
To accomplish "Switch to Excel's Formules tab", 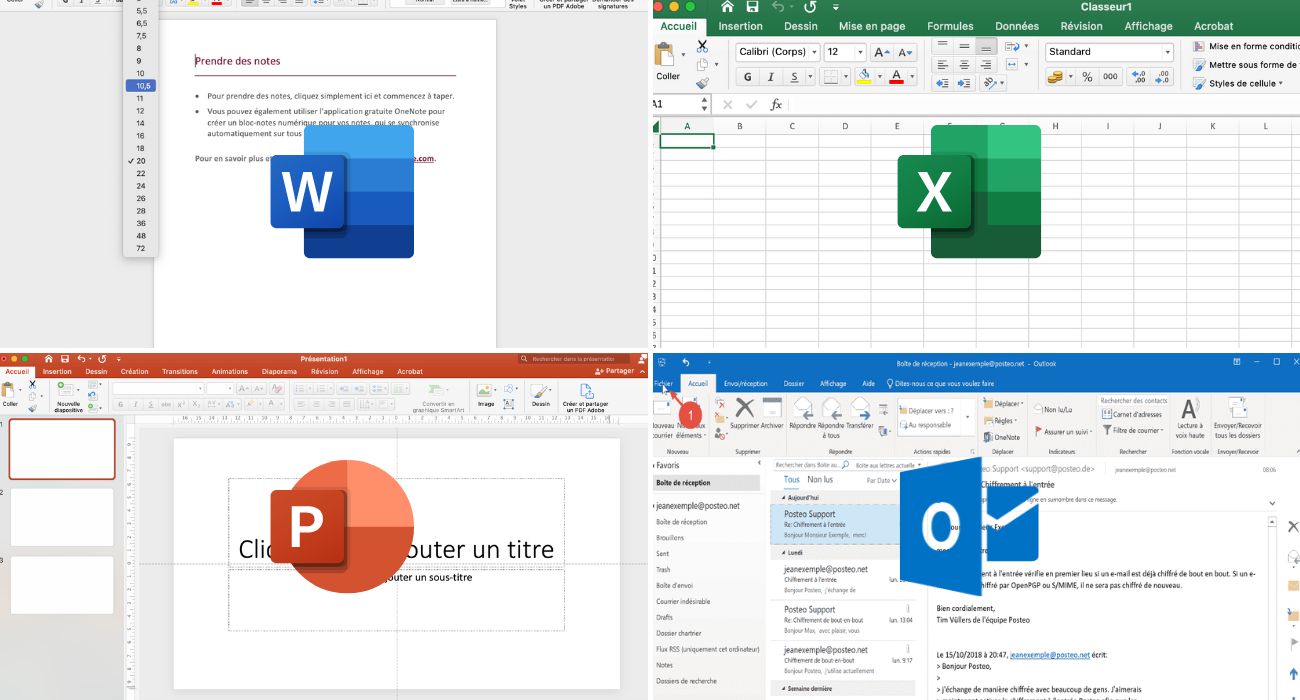I will coord(950,26).
